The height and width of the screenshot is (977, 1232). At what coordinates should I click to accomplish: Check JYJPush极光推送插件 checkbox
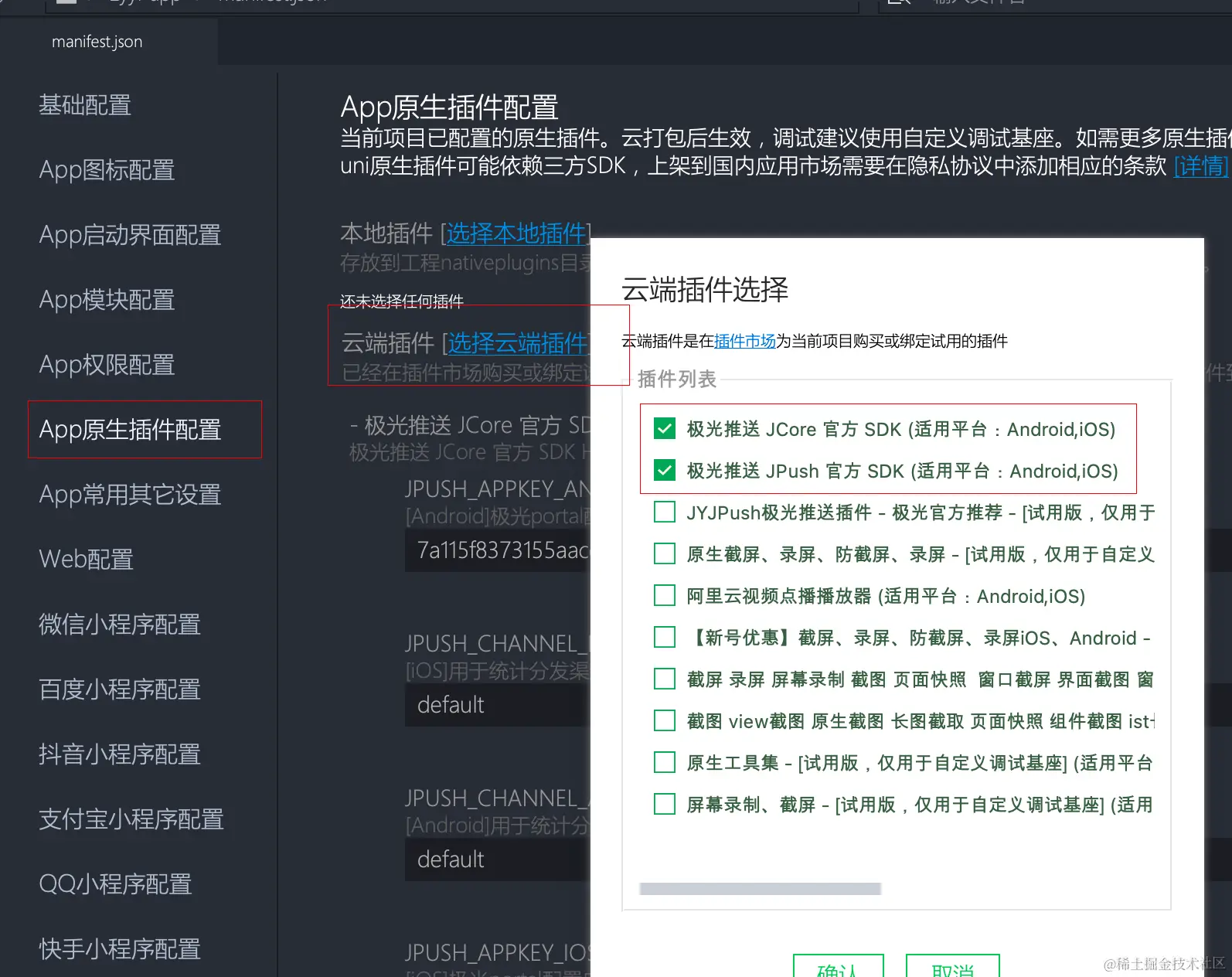pos(665,512)
